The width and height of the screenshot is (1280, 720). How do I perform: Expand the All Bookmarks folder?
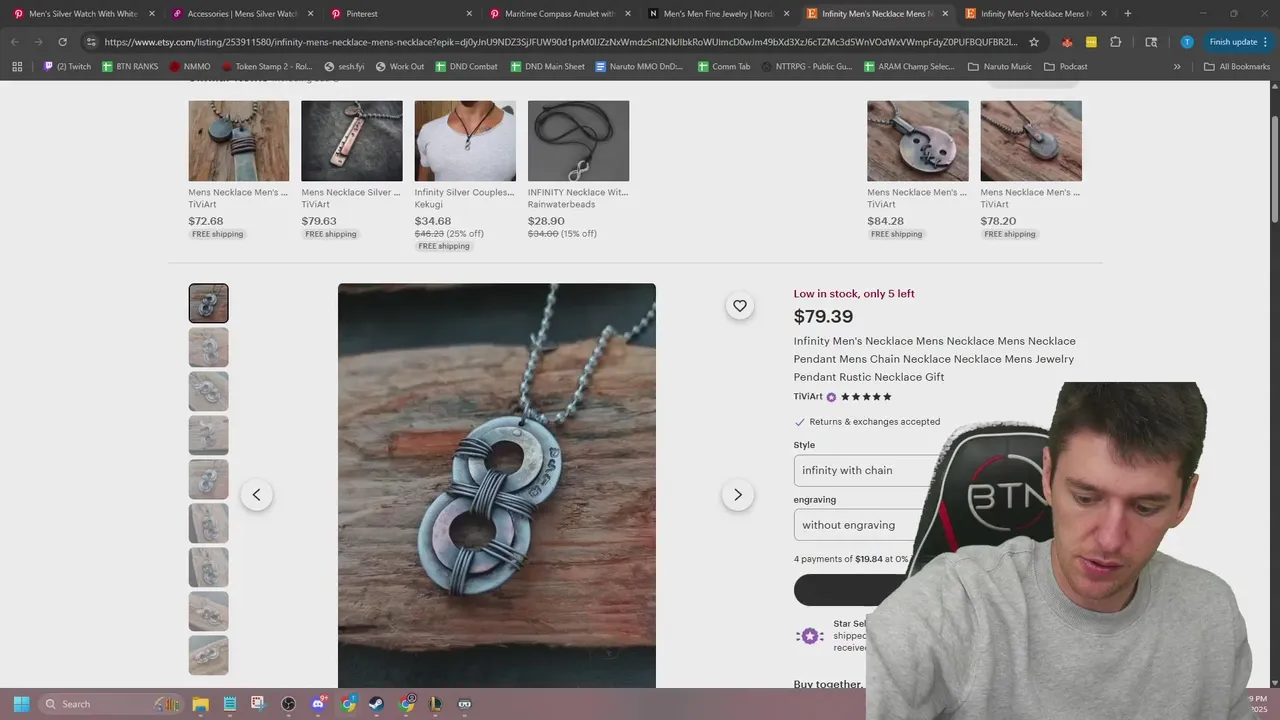(1237, 67)
